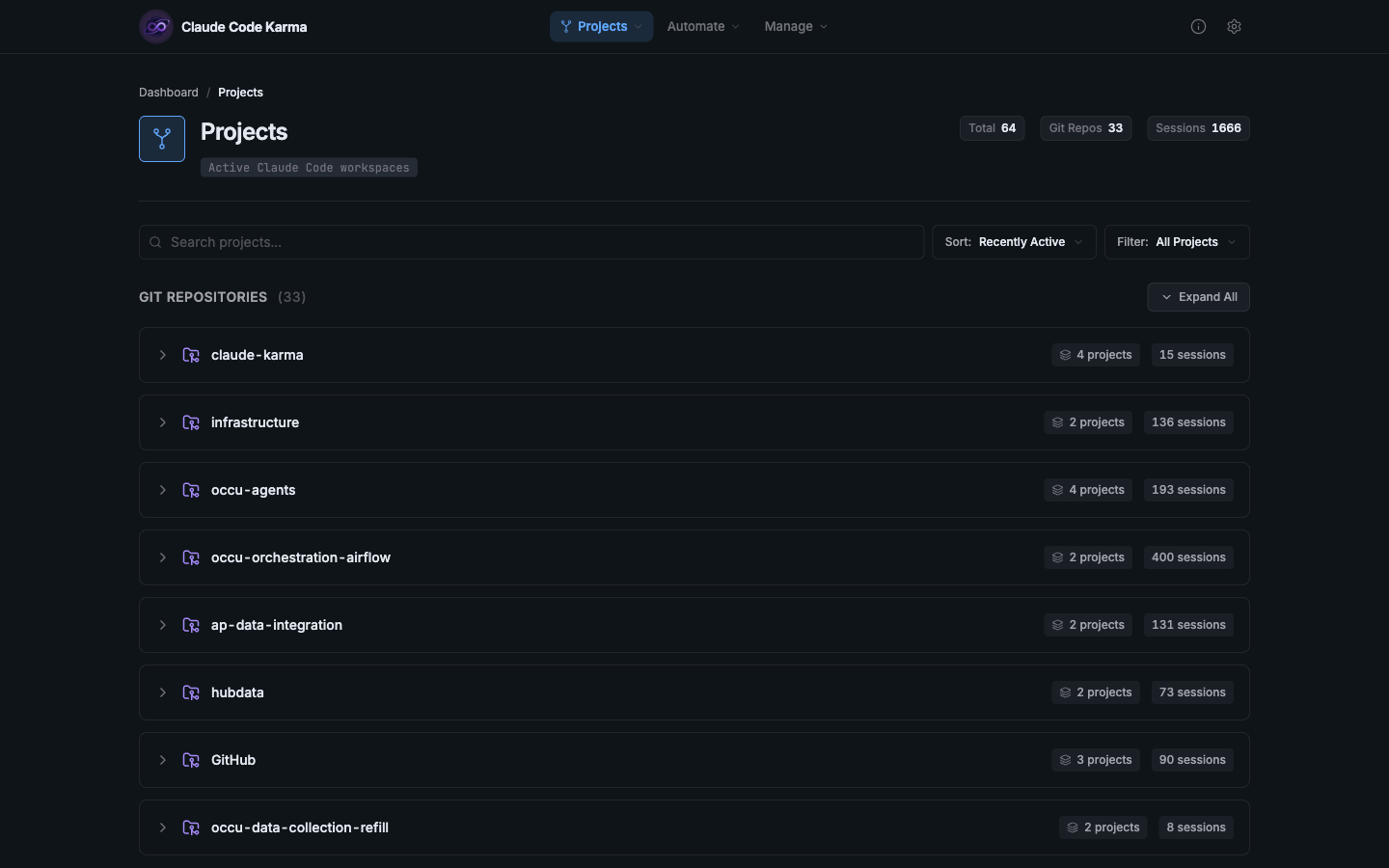This screenshot has width=1389, height=868.
Task: Click the occu-agents repository folder icon
Action: [x=191, y=490]
